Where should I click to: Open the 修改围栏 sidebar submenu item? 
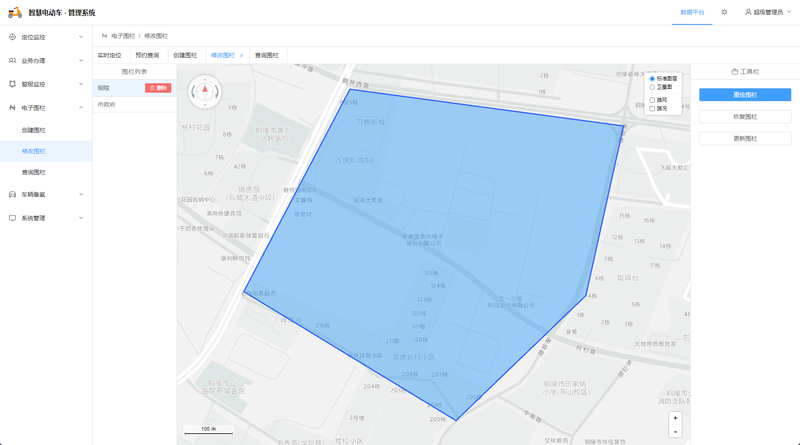pos(46,151)
